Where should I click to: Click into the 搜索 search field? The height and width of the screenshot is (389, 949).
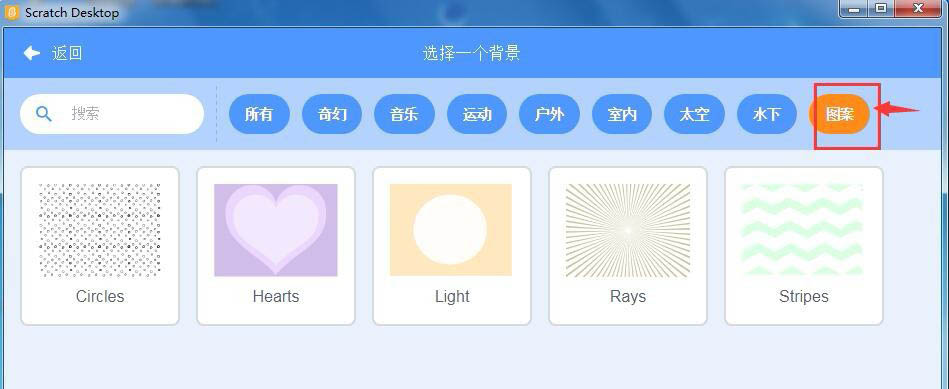pyautogui.click(x=112, y=114)
